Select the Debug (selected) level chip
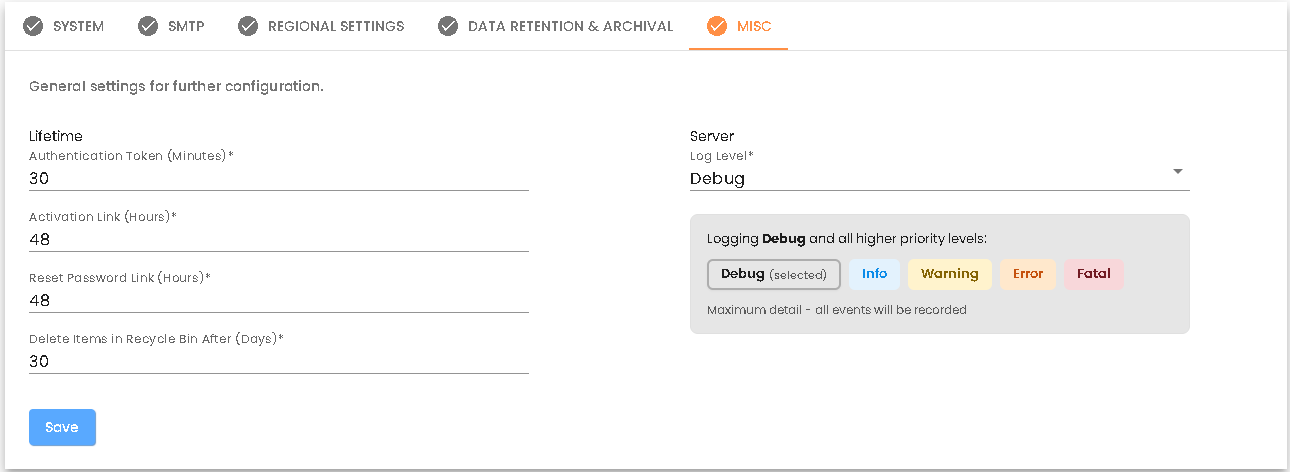Image resolution: width=1290 pixels, height=472 pixels. (x=773, y=274)
